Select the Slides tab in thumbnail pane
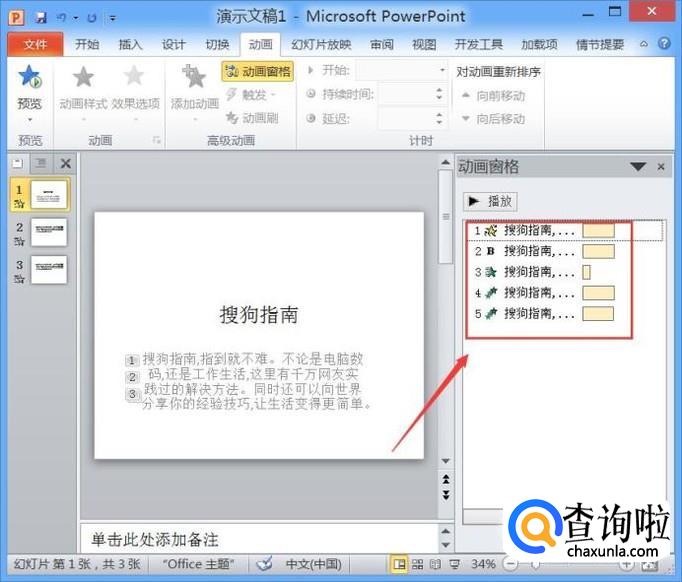 pyautogui.click(x=18, y=164)
